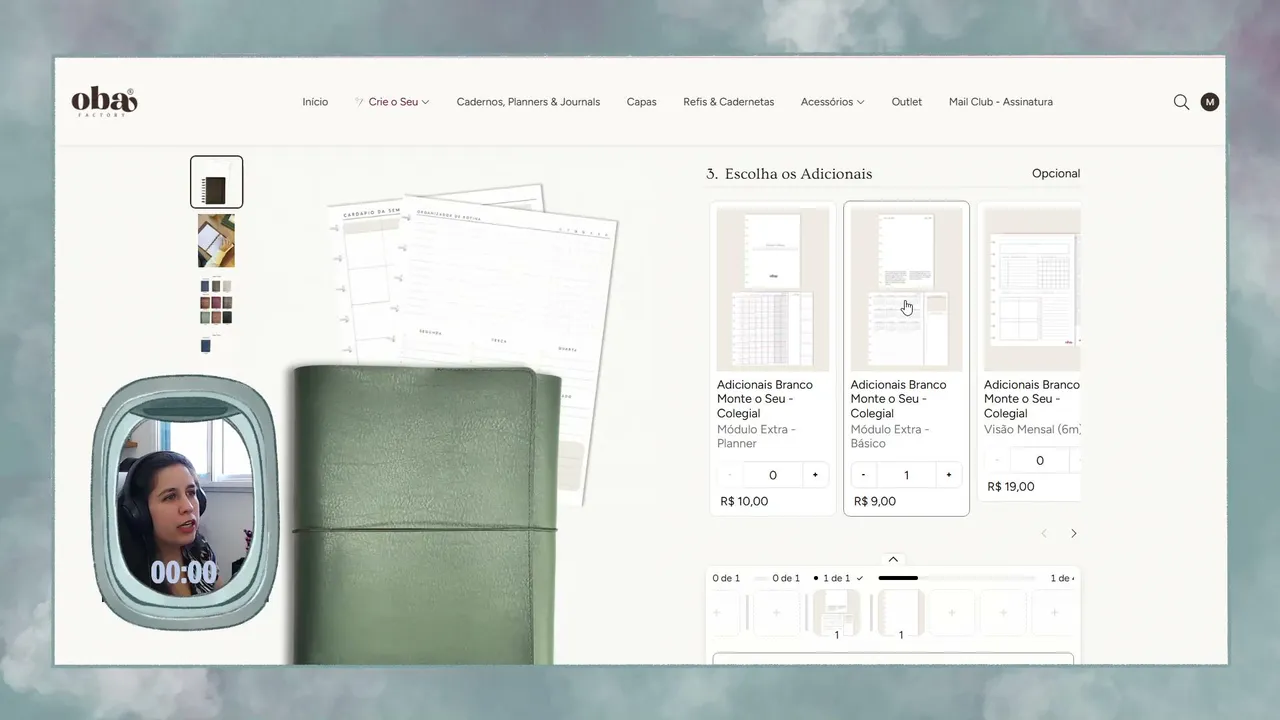Image resolution: width=1280 pixels, height=720 pixels.
Task: Open the filled tray slot showing blank notebook
Action: 901,613
